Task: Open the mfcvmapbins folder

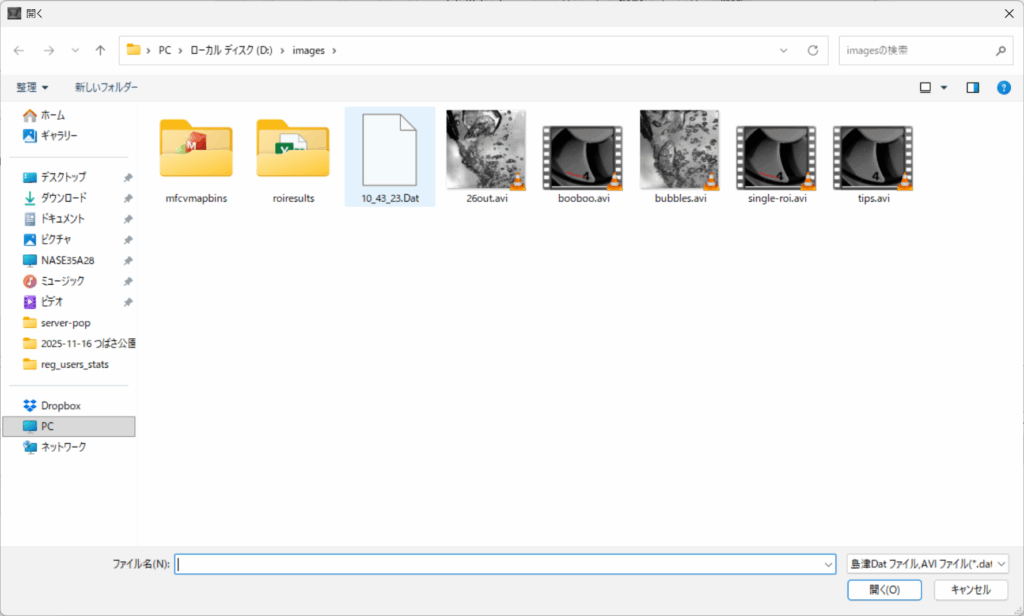Action: point(196,157)
